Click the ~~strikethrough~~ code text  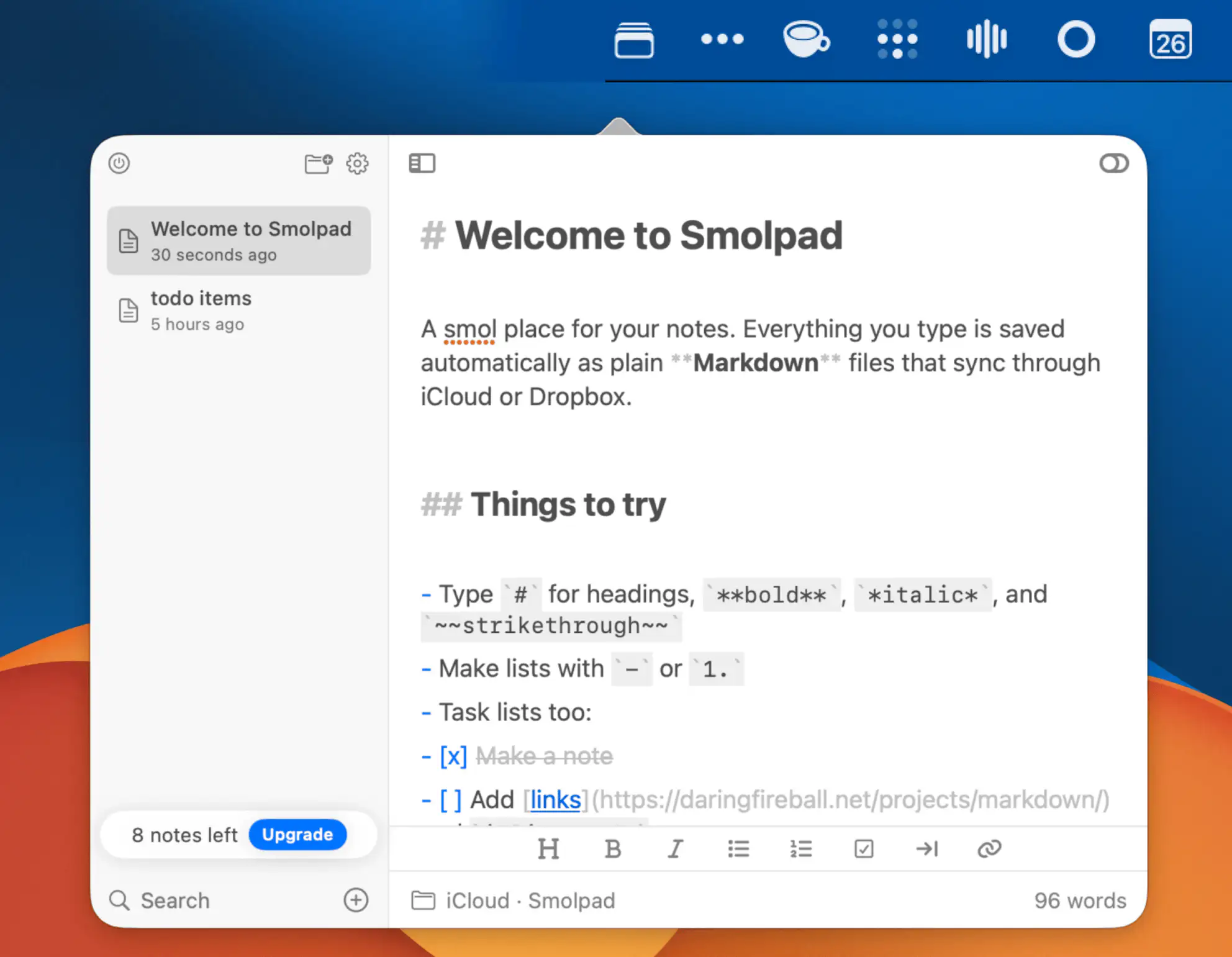551,626
